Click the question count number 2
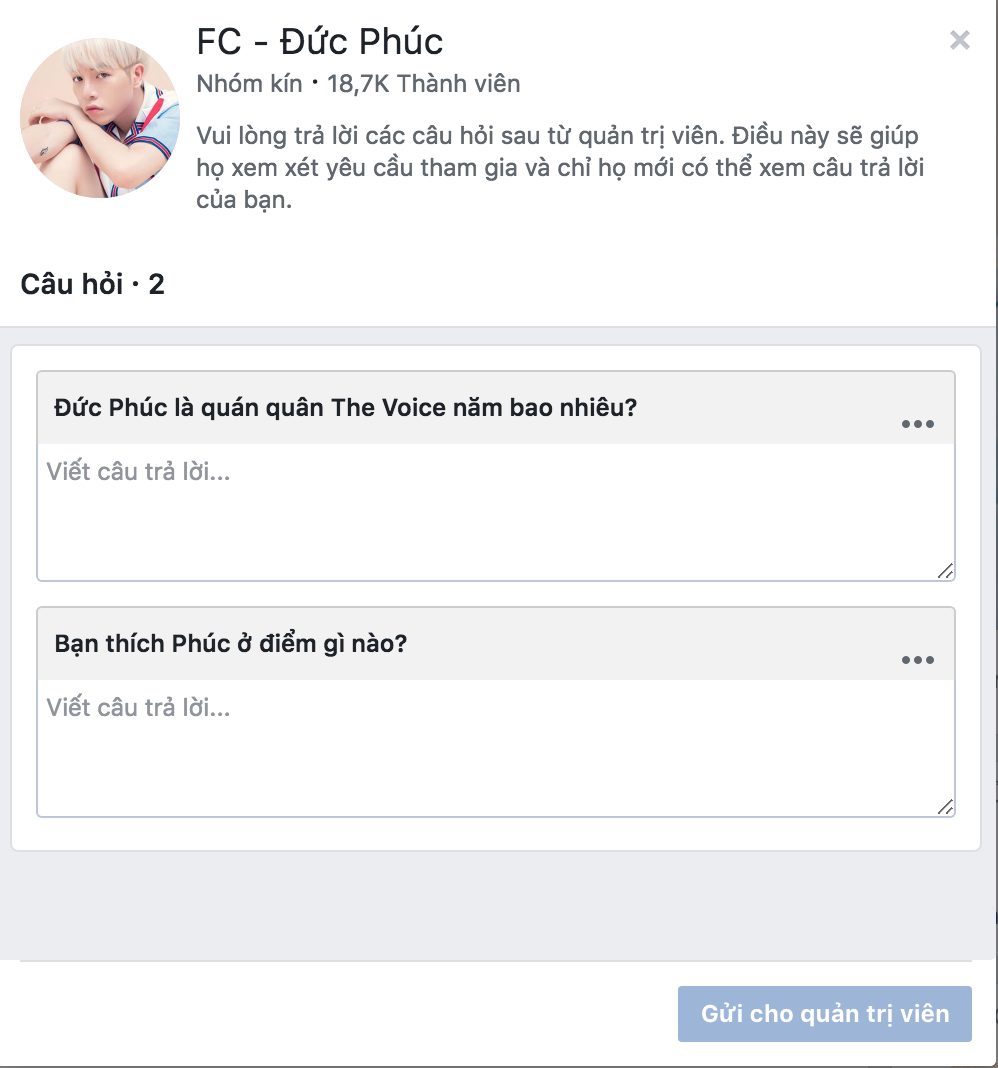The image size is (998, 1068). point(157,285)
